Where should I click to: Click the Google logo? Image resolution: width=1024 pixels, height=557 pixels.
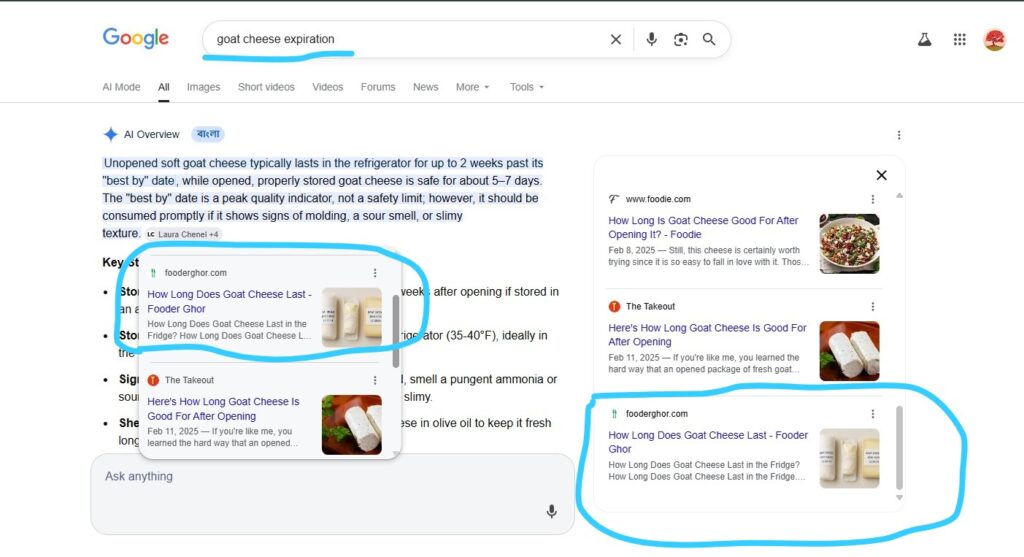point(135,38)
